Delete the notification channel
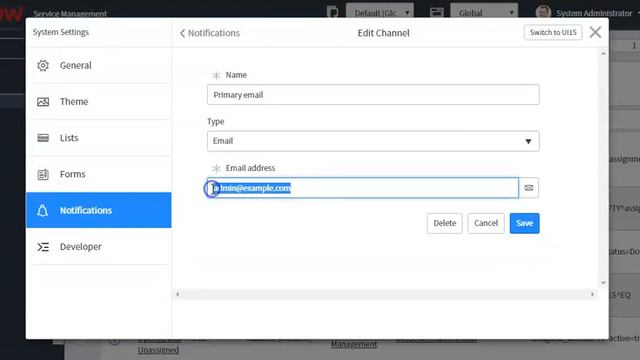The height and width of the screenshot is (360, 640). pyautogui.click(x=444, y=223)
